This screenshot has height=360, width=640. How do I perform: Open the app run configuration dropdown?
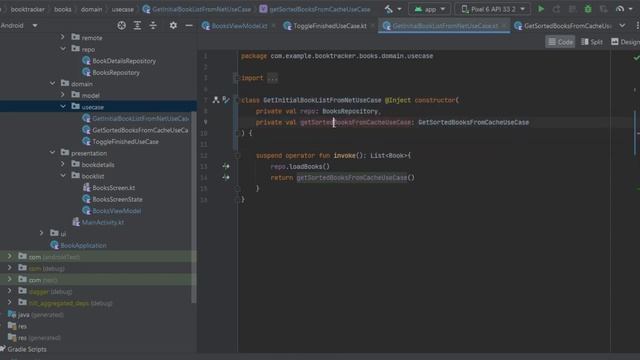point(429,9)
